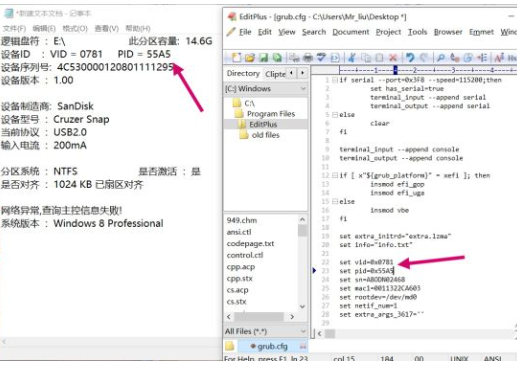
Task: Open the 文件(F) menu in Notepad
Action: pyautogui.click(x=14, y=28)
